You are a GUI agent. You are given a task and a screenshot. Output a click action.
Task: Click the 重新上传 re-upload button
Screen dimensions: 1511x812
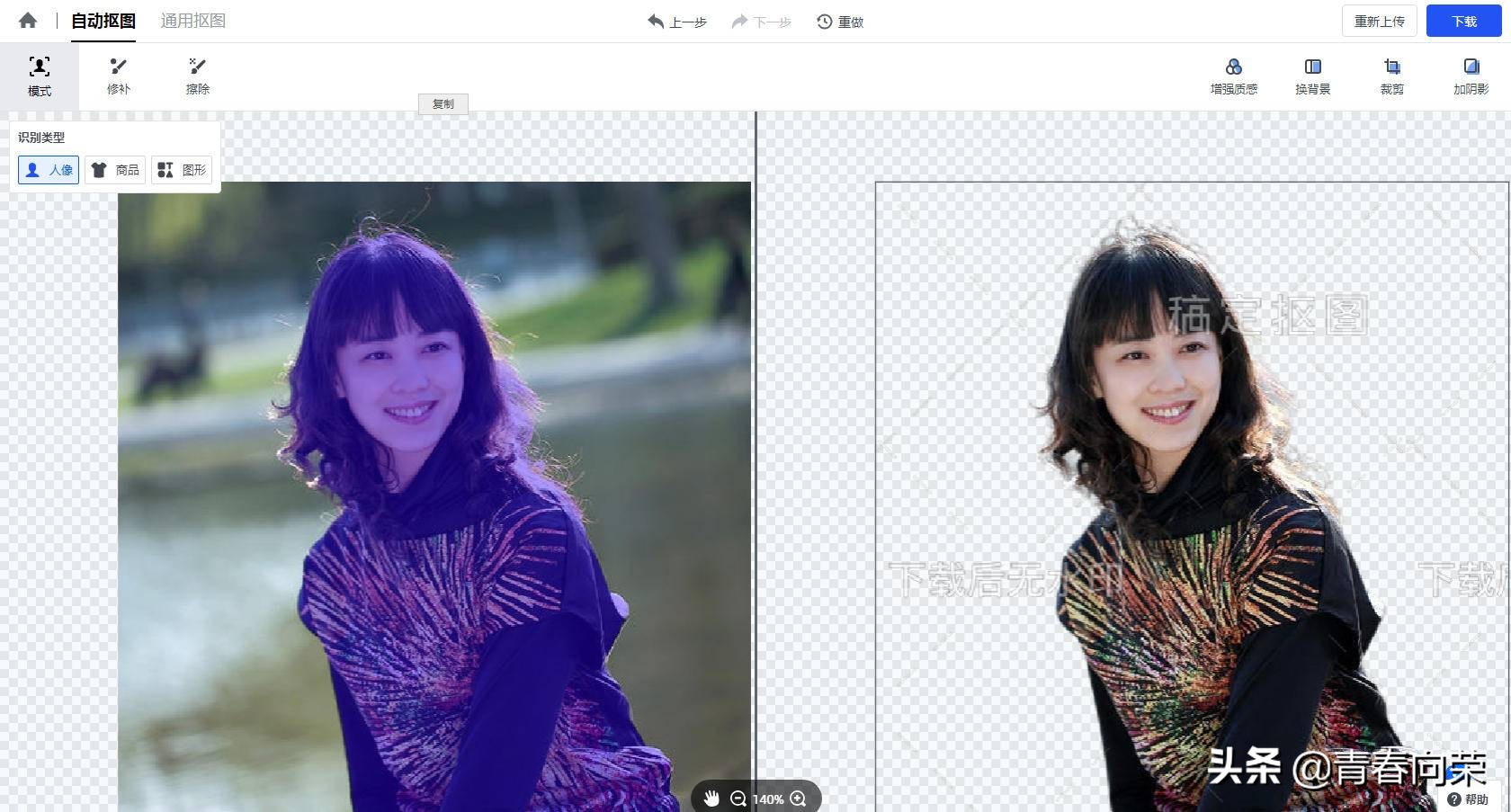pyautogui.click(x=1379, y=21)
